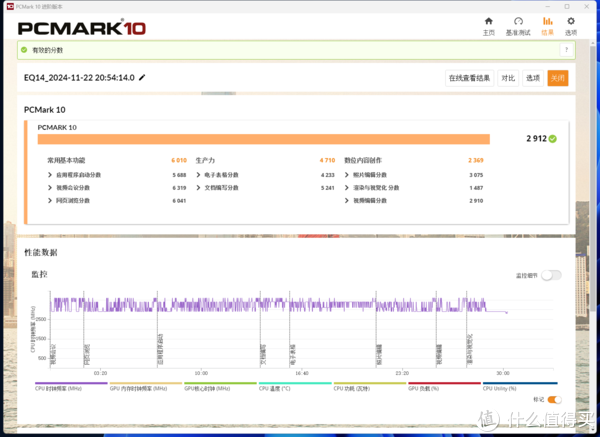Click the 文档编写 marker in the chart
Screen dimensions: 600x437
coord(263,354)
